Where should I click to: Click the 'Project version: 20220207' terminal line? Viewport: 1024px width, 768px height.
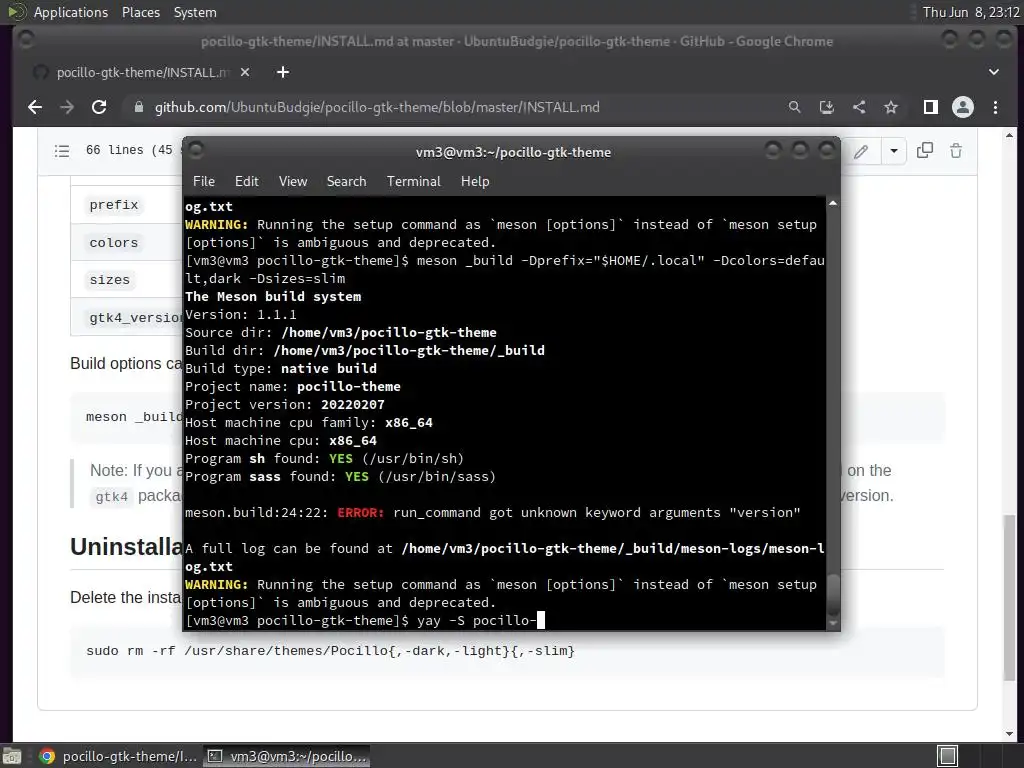pos(285,405)
